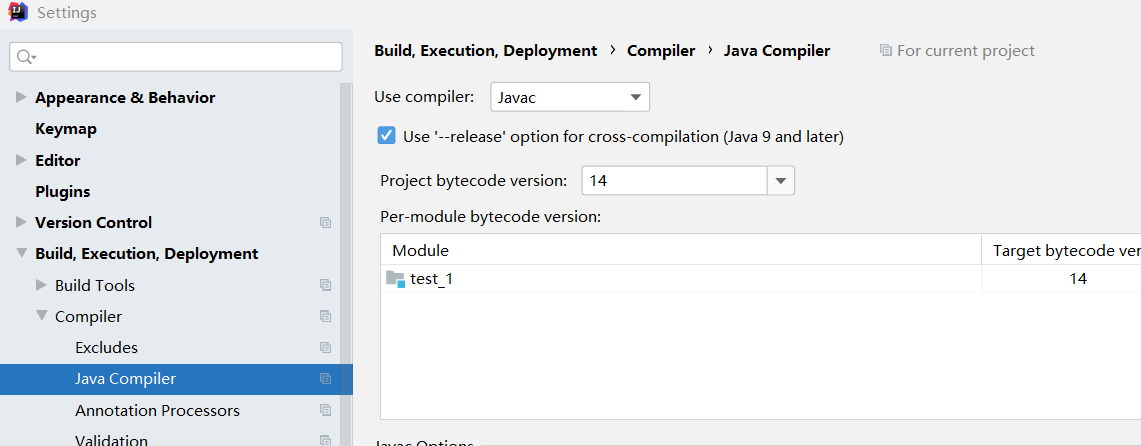Click the settings search input field
The image size is (1141, 446).
(x=185, y=57)
